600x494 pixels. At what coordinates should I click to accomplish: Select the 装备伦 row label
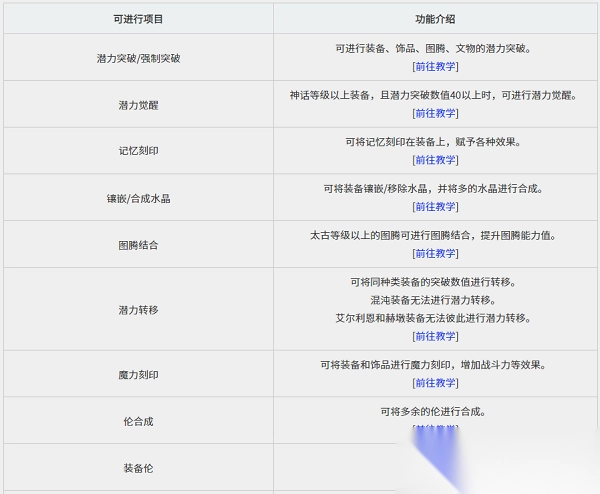138,468
